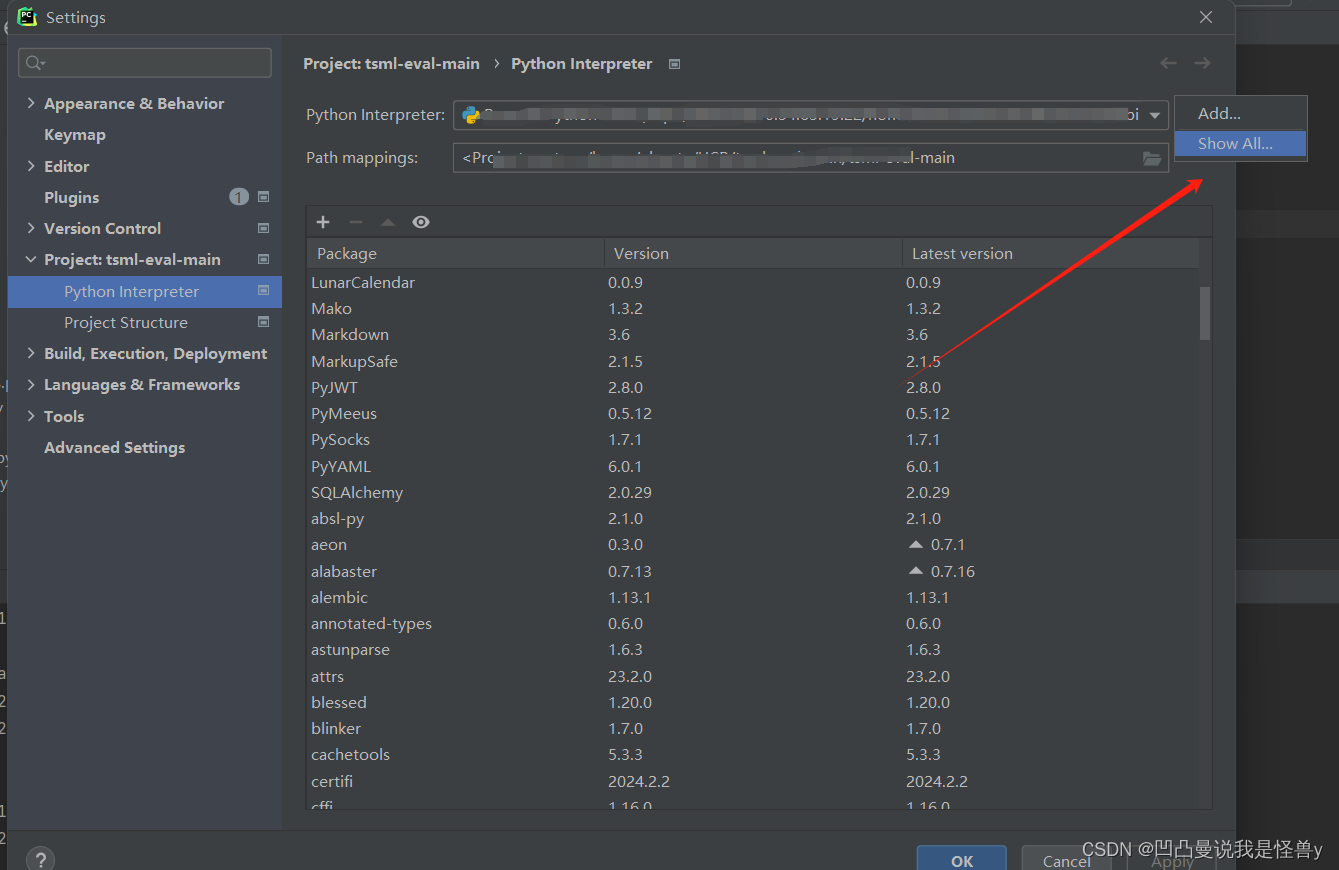Expand Build, Execution, Deployment section

click(x=31, y=353)
